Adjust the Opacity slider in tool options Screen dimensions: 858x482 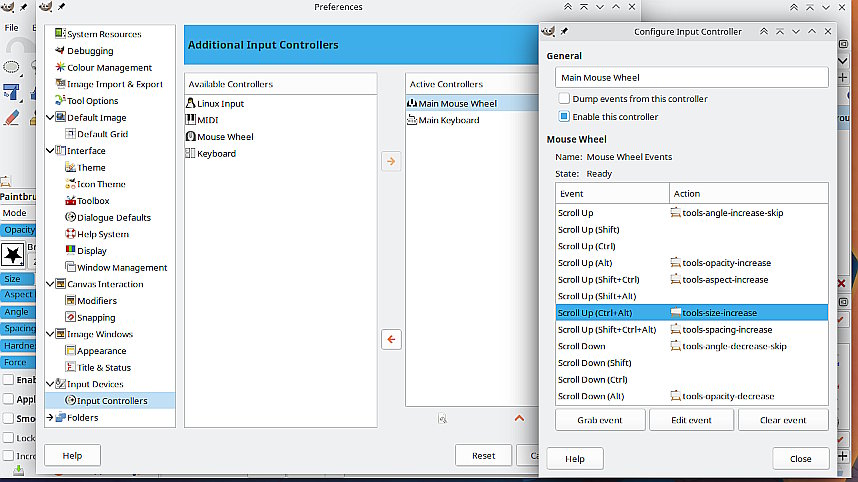[18, 230]
